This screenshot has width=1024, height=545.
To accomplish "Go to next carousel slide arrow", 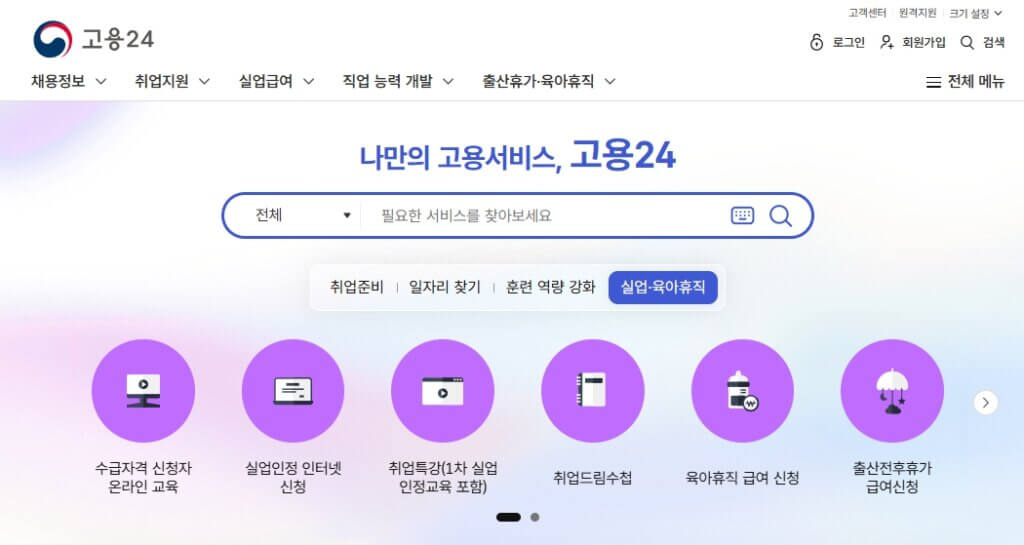I will 986,403.
